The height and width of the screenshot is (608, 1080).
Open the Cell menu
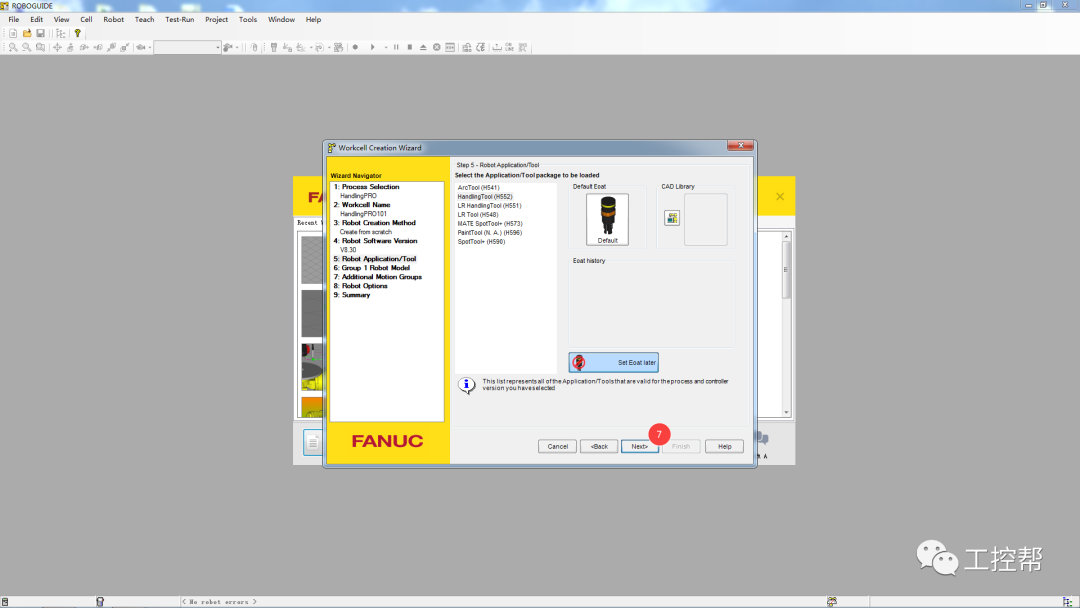86,19
